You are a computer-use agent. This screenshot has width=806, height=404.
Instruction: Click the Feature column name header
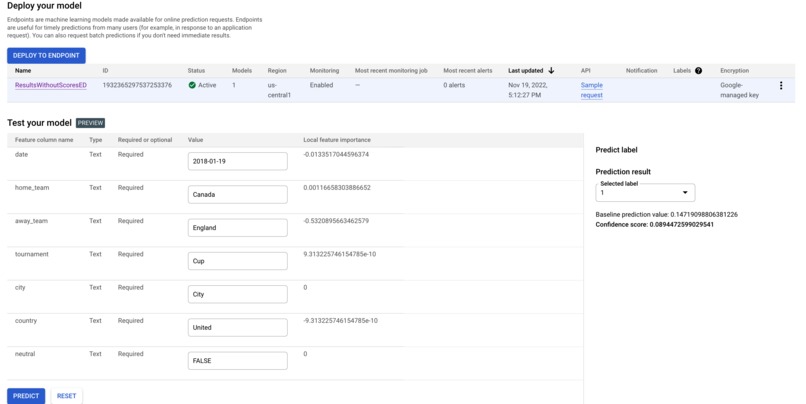click(44, 140)
